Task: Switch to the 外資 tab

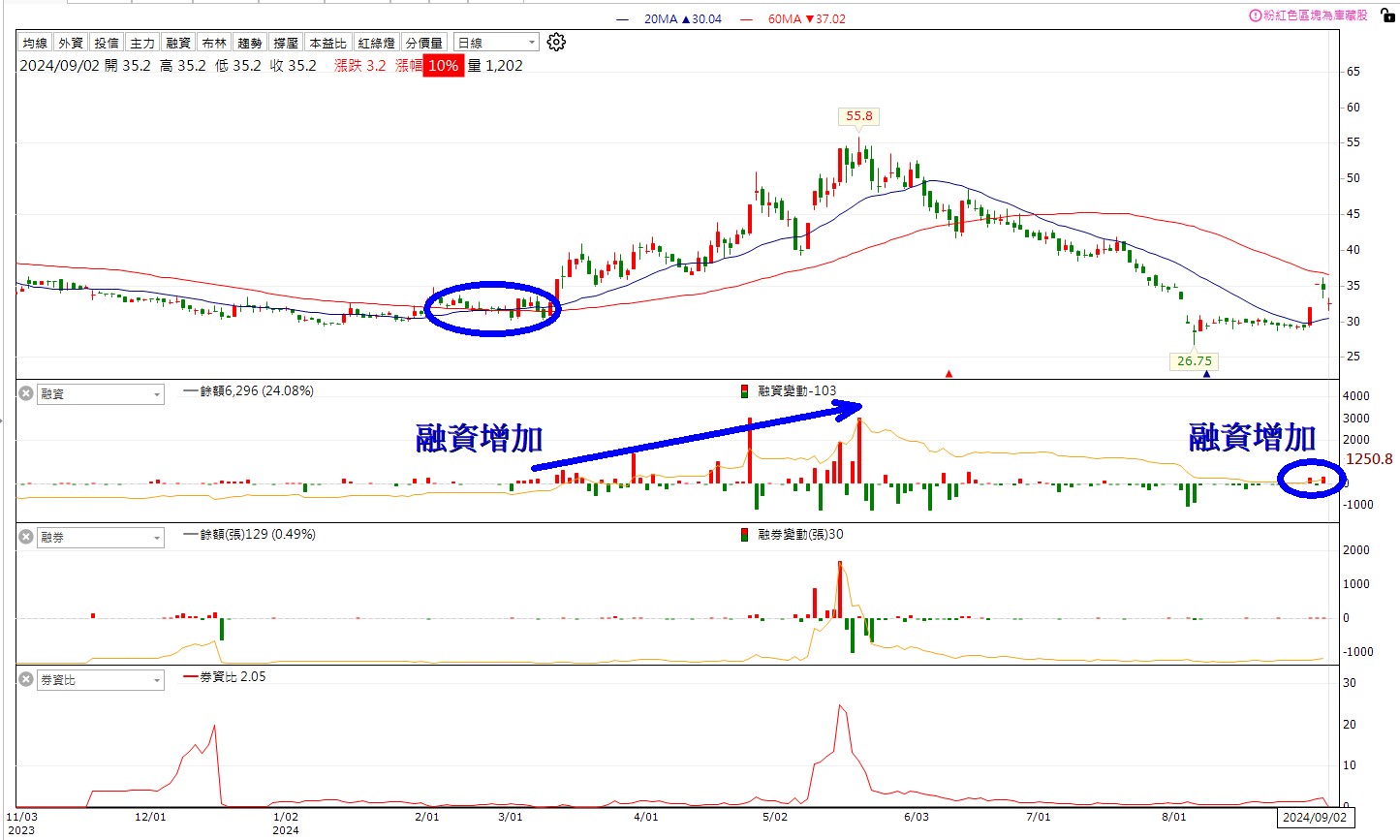Action: pos(70,42)
